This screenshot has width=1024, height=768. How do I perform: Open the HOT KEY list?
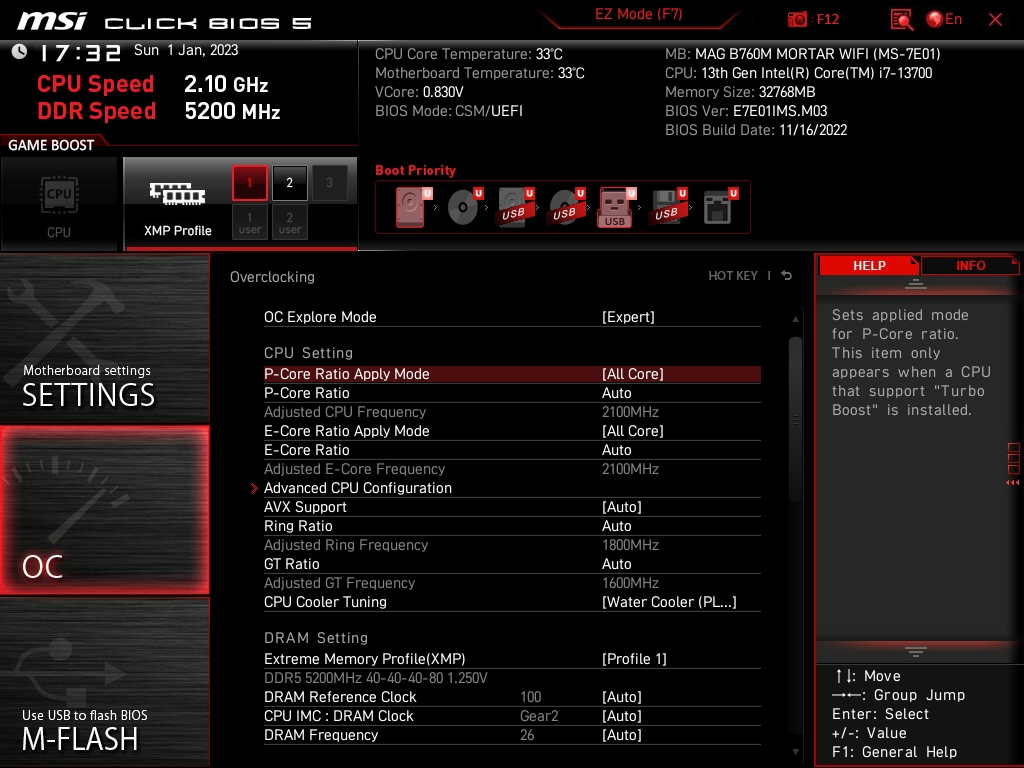(x=733, y=276)
